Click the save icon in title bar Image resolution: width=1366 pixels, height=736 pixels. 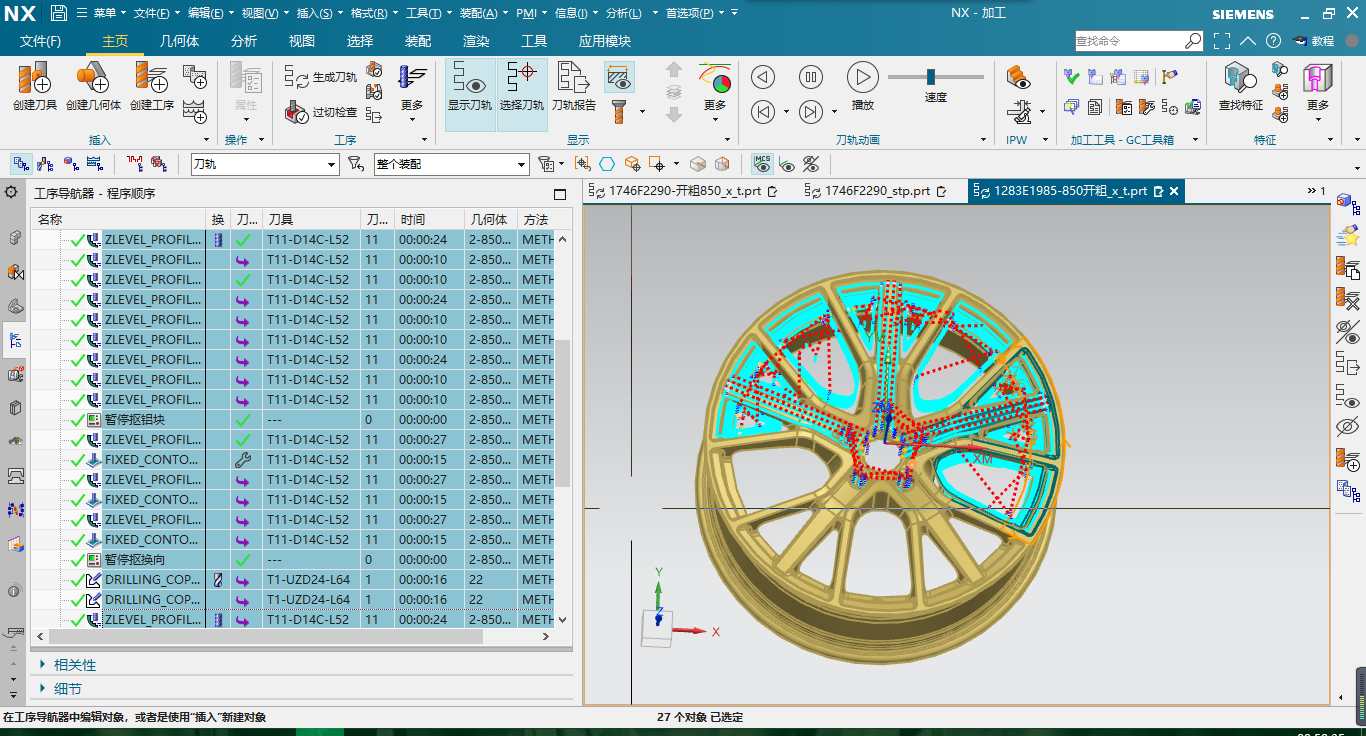point(58,13)
